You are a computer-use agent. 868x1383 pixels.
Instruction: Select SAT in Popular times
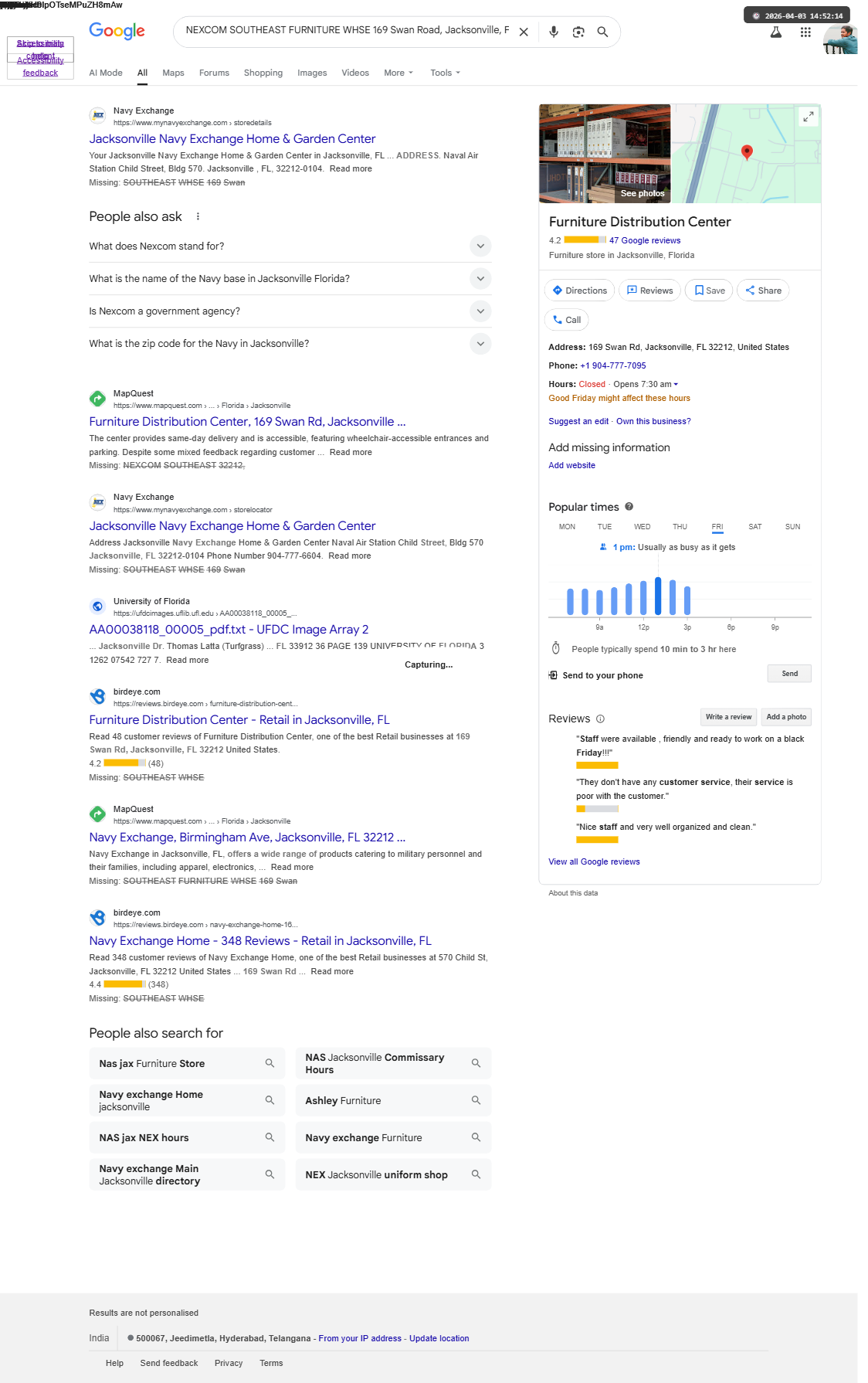[755, 527]
